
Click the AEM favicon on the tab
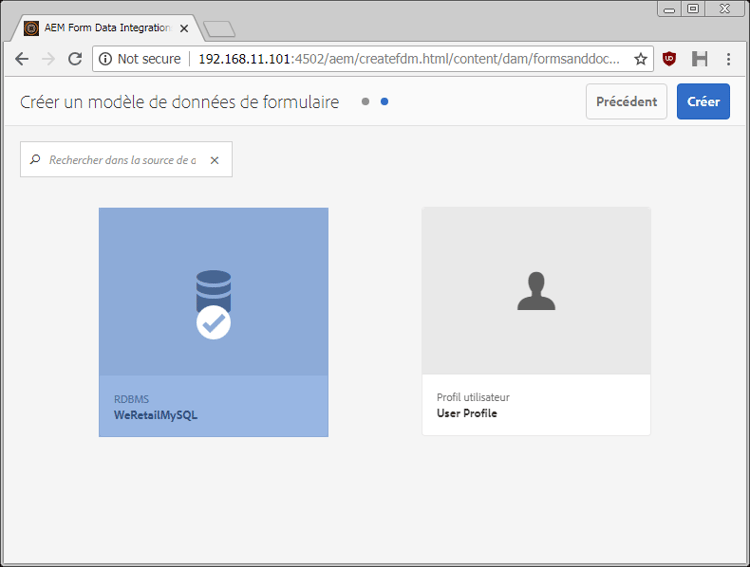[x=31, y=28]
